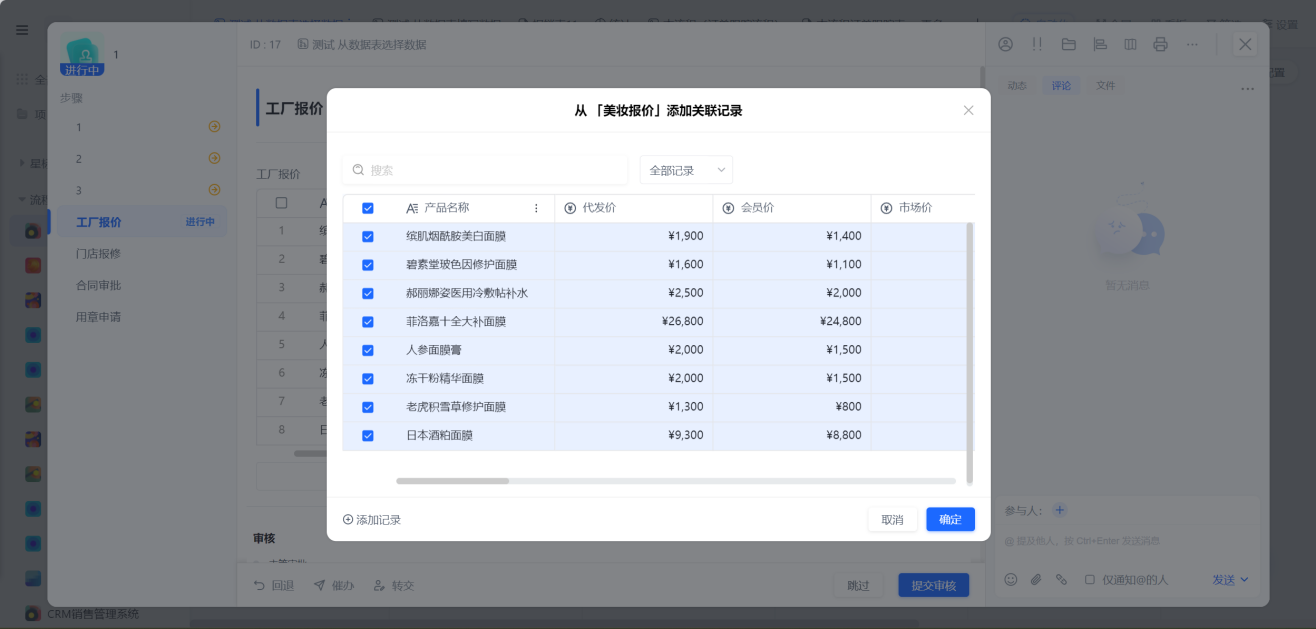Click 添加记录 link in dialog footer
This screenshot has width=1316, height=629.
click(372, 520)
